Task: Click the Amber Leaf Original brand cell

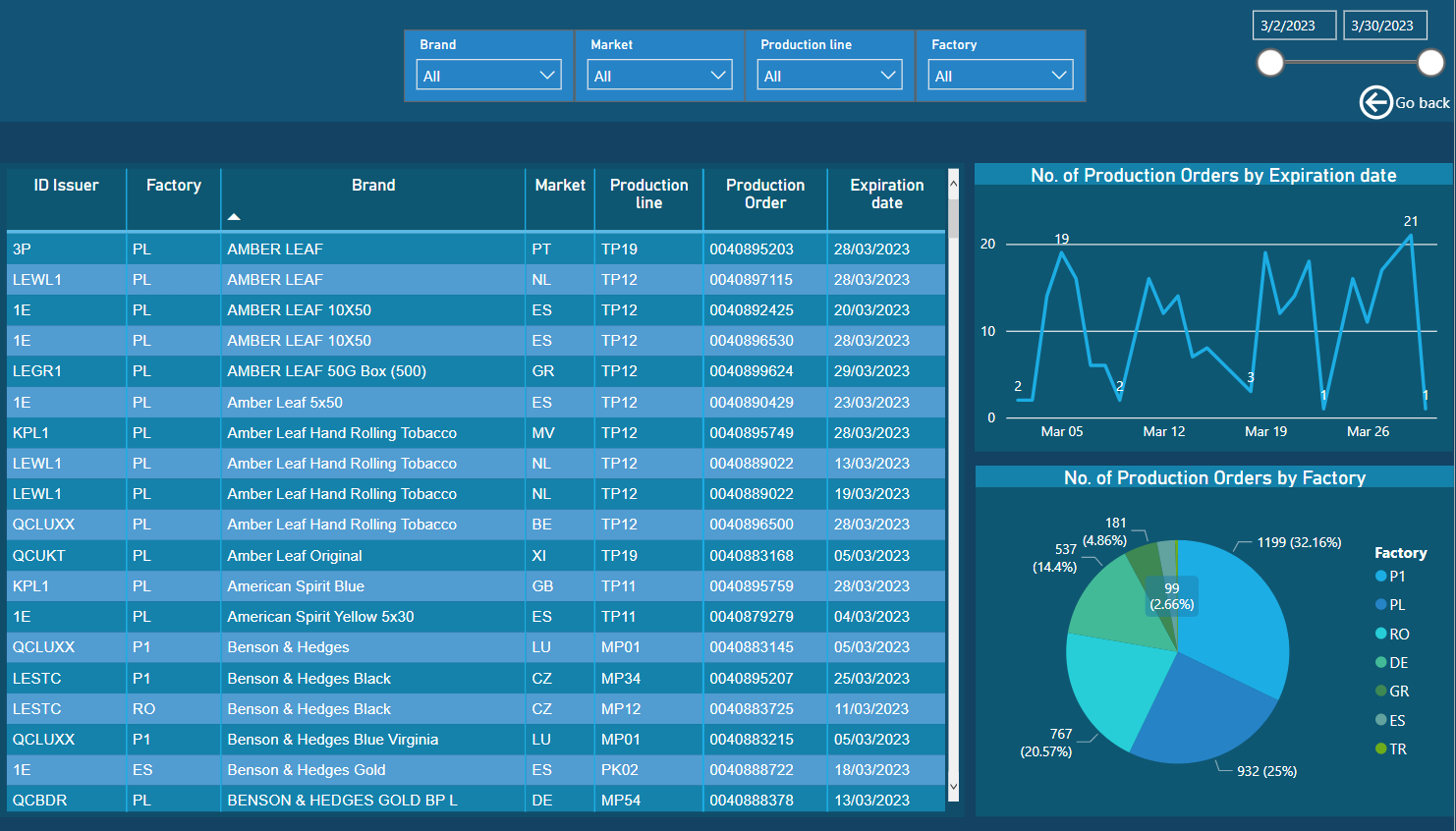Action: 373,556
